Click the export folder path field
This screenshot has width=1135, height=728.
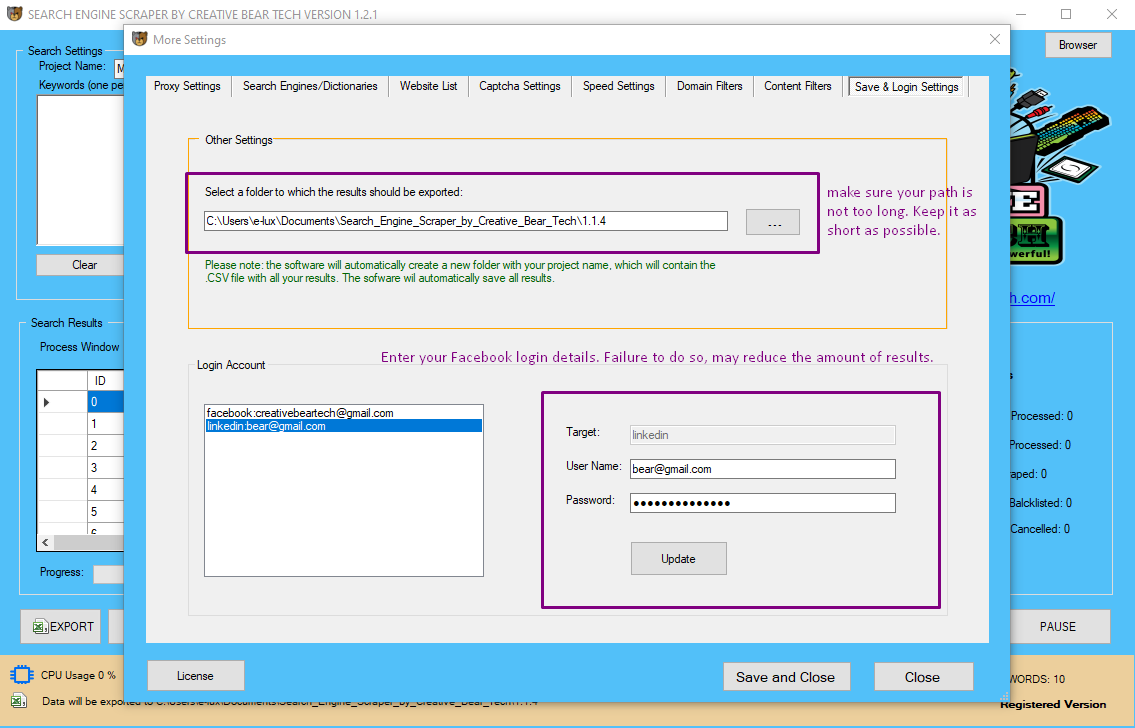pos(465,221)
